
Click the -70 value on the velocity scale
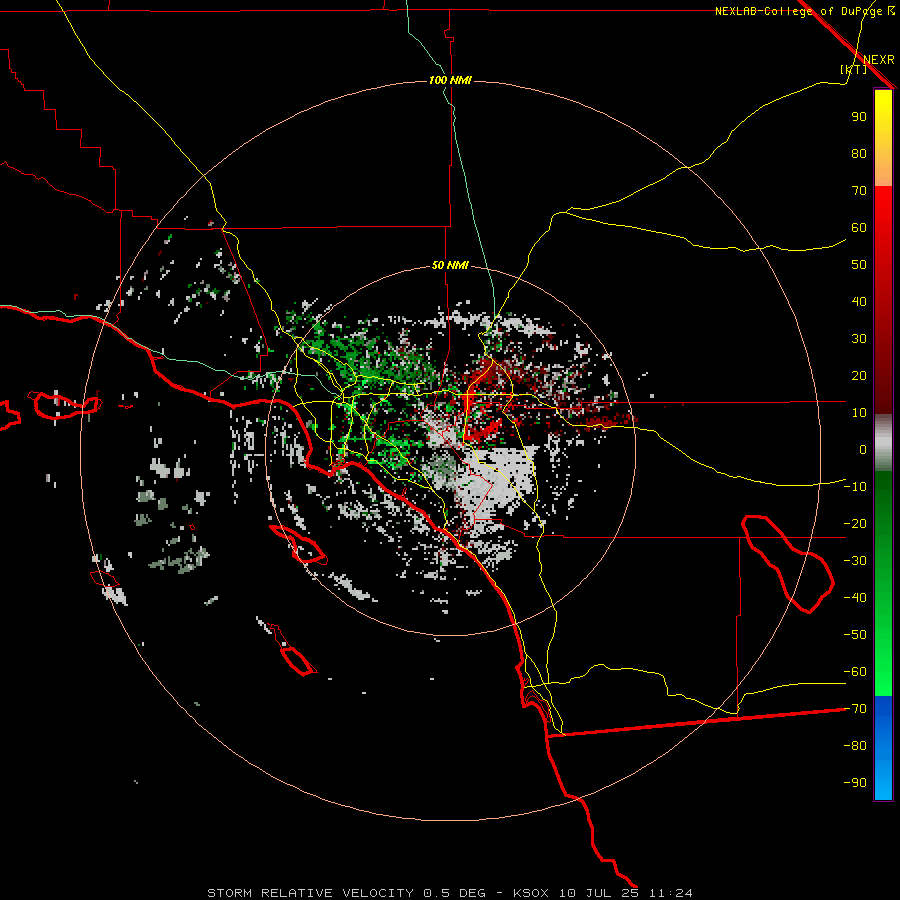click(855, 709)
